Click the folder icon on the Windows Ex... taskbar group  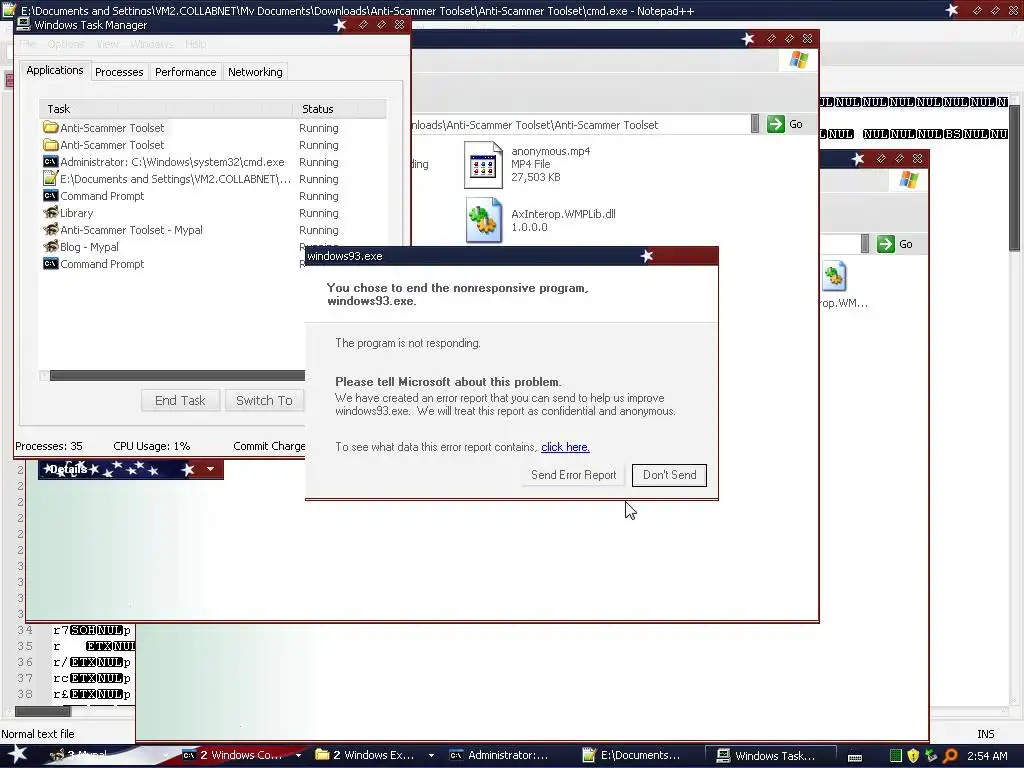click(x=322, y=755)
